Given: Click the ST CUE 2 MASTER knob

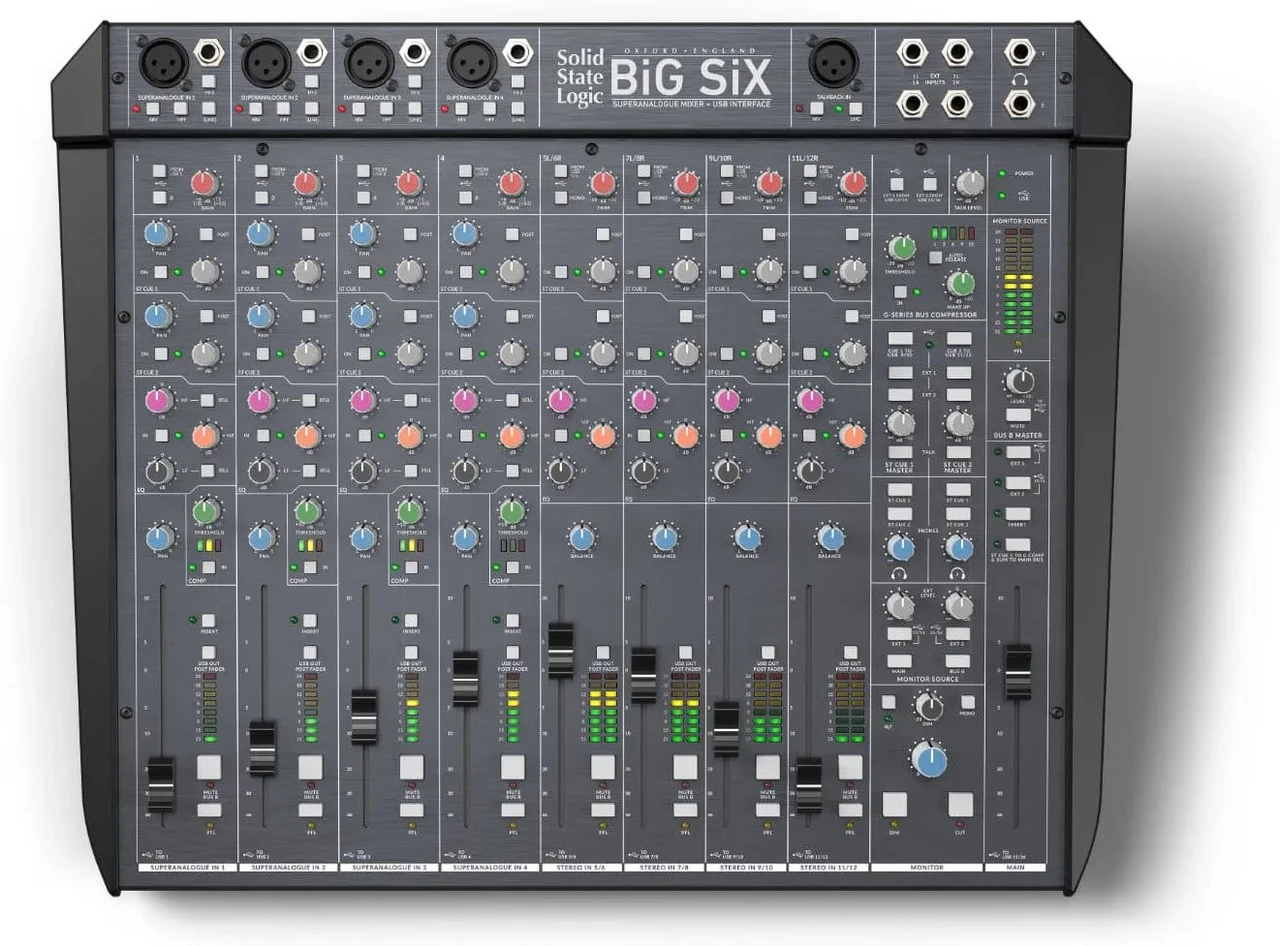Looking at the screenshot, I should point(960,424).
